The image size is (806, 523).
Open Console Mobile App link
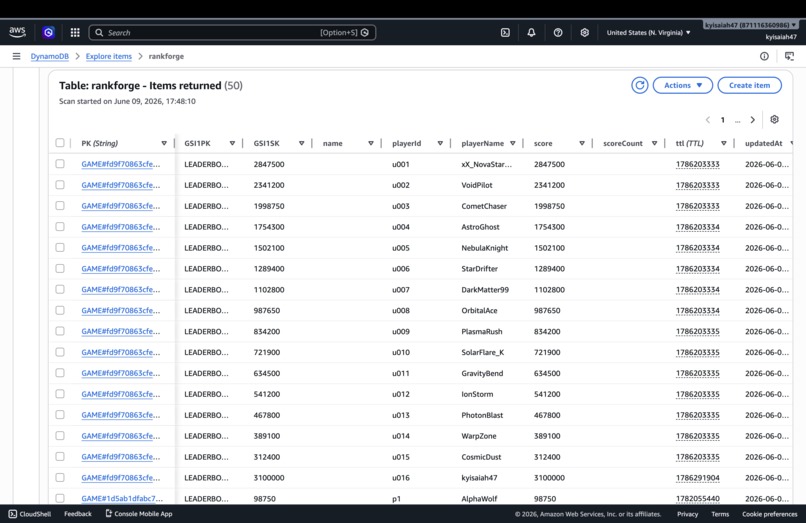(139, 514)
